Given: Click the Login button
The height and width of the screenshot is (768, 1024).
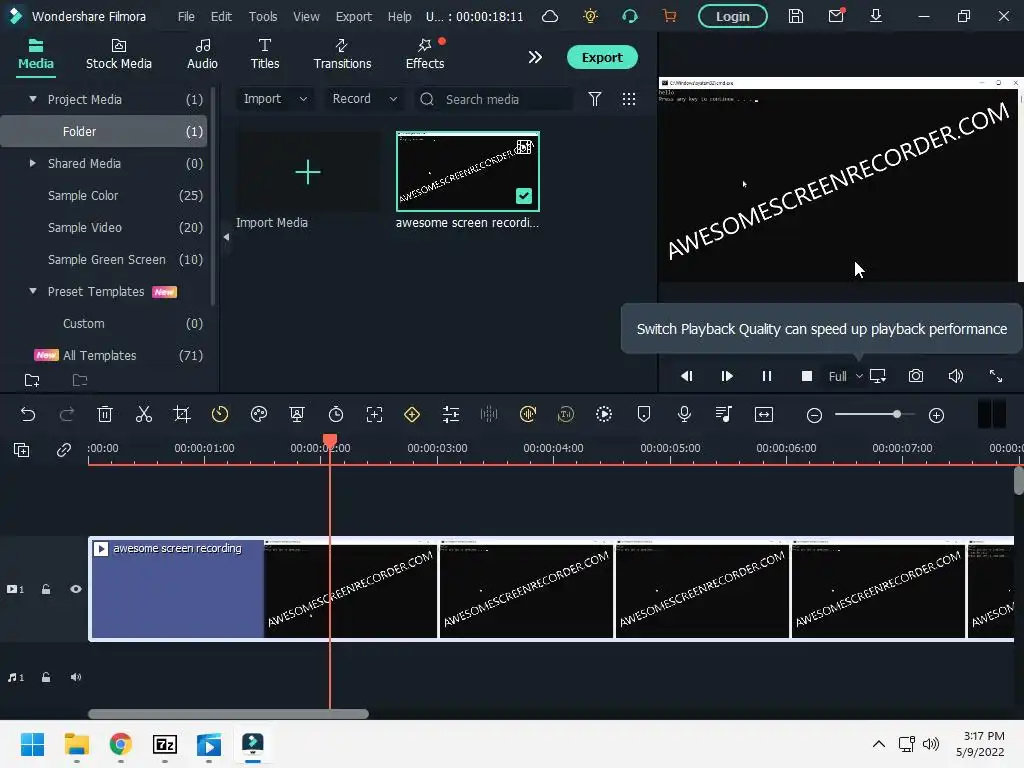Looking at the screenshot, I should 732,16.
